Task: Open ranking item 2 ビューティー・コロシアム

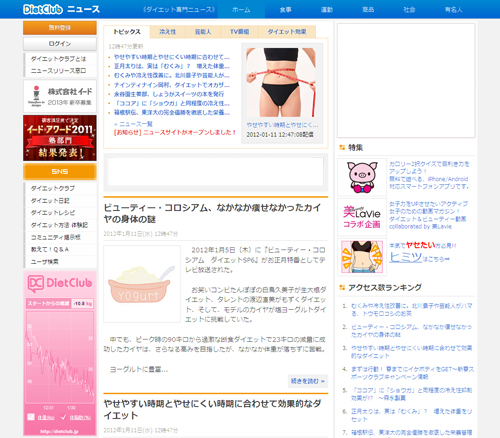Action: (x=411, y=331)
